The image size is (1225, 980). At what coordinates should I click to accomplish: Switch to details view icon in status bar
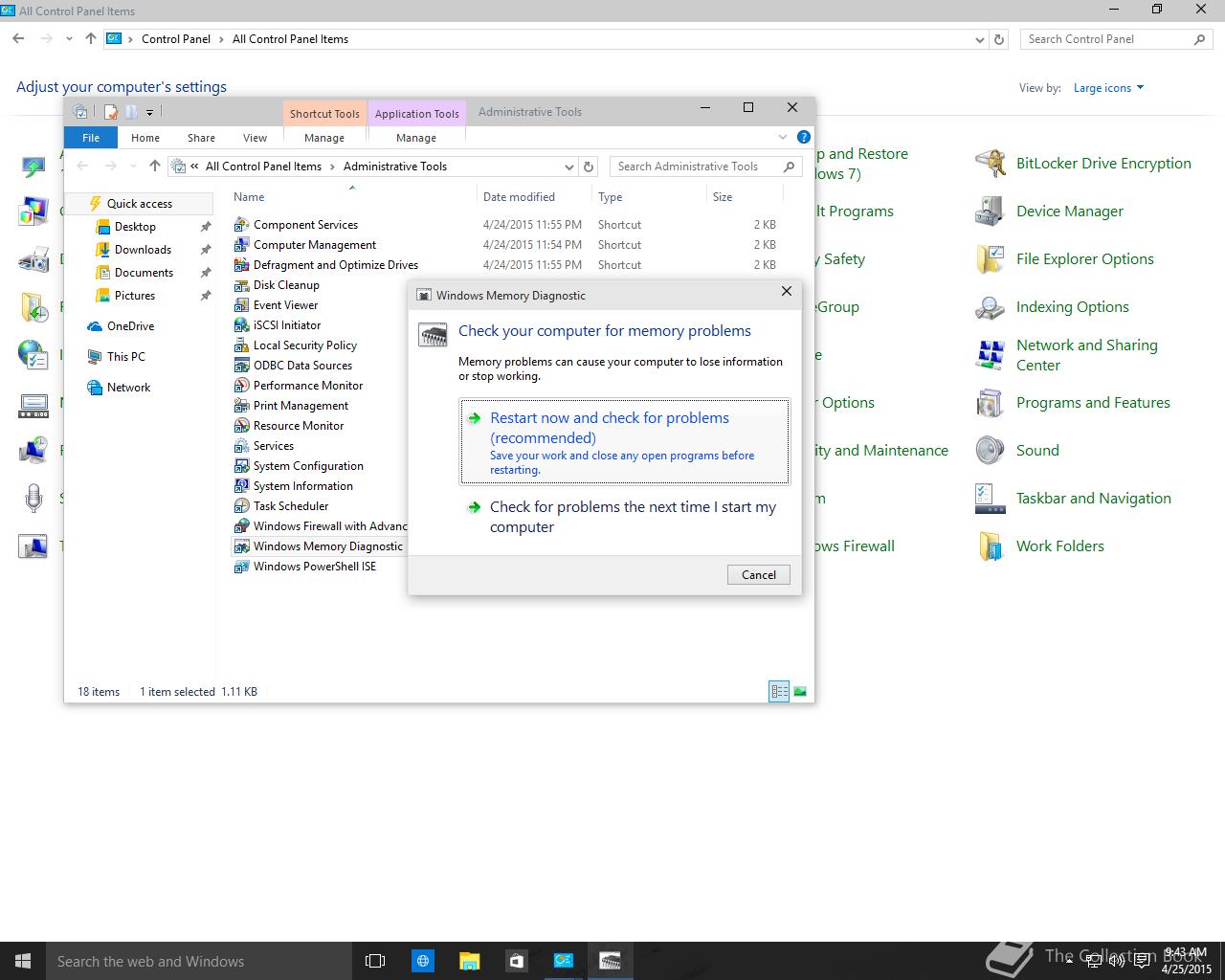779,691
